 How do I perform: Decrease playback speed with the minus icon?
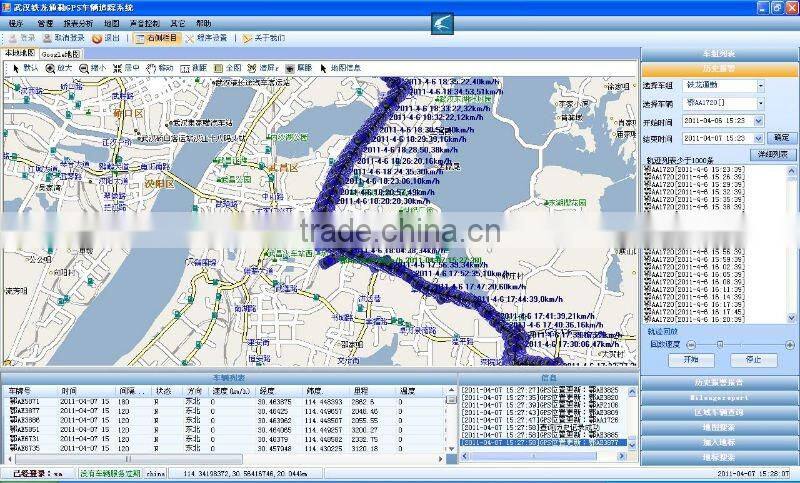pos(691,345)
